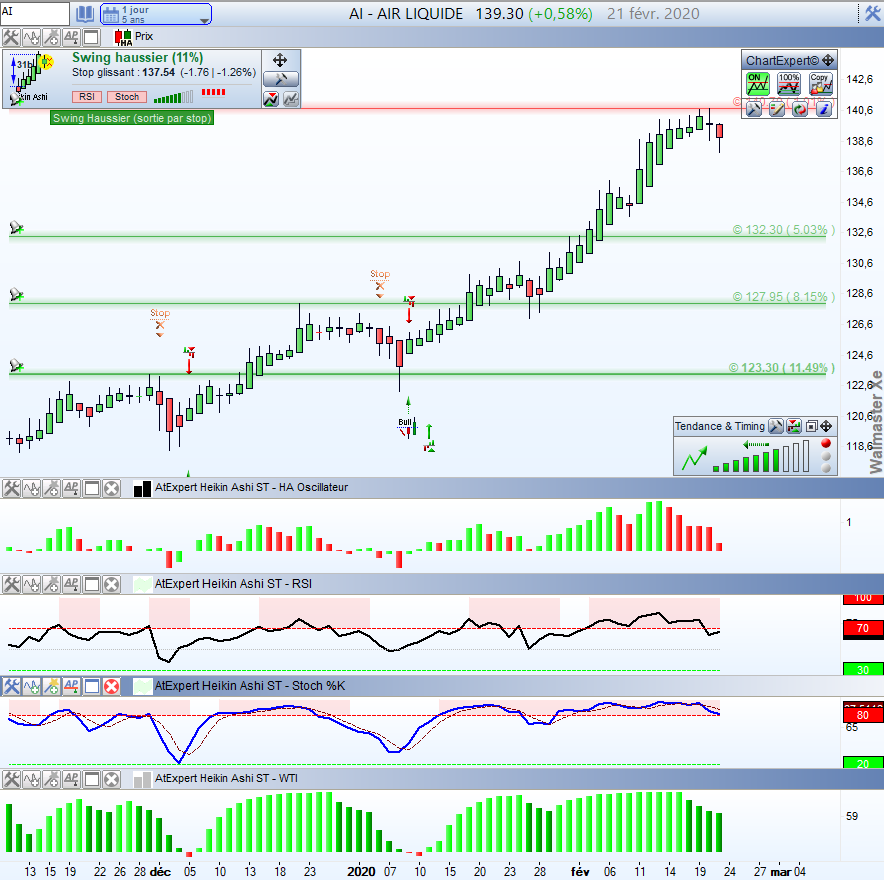
Task: Add an indicator to the price chart
Action: (x=32, y=37)
